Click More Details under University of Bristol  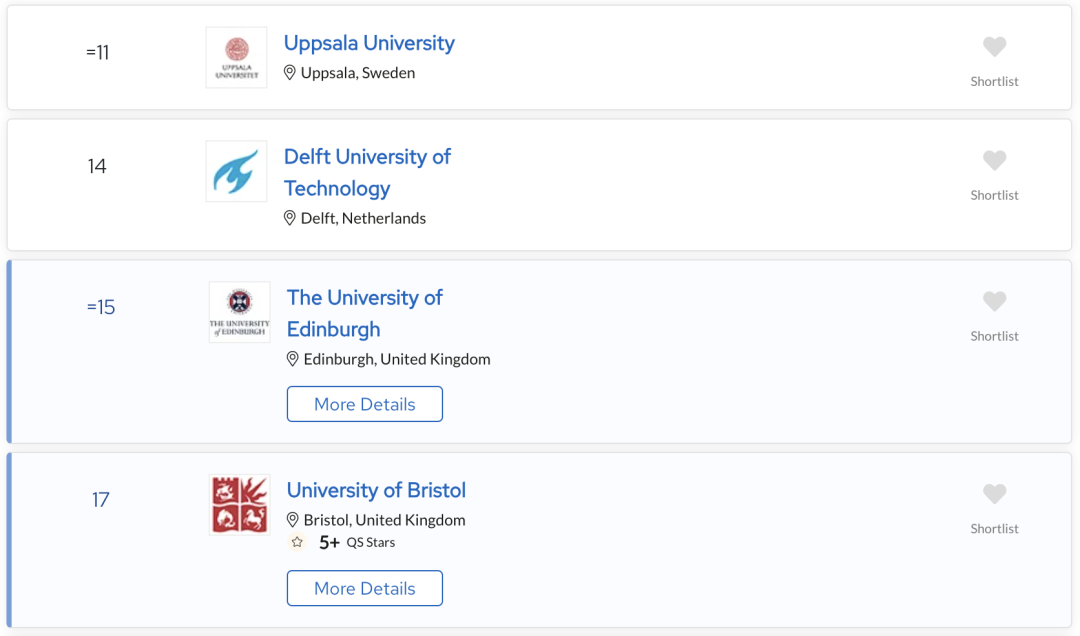point(364,588)
